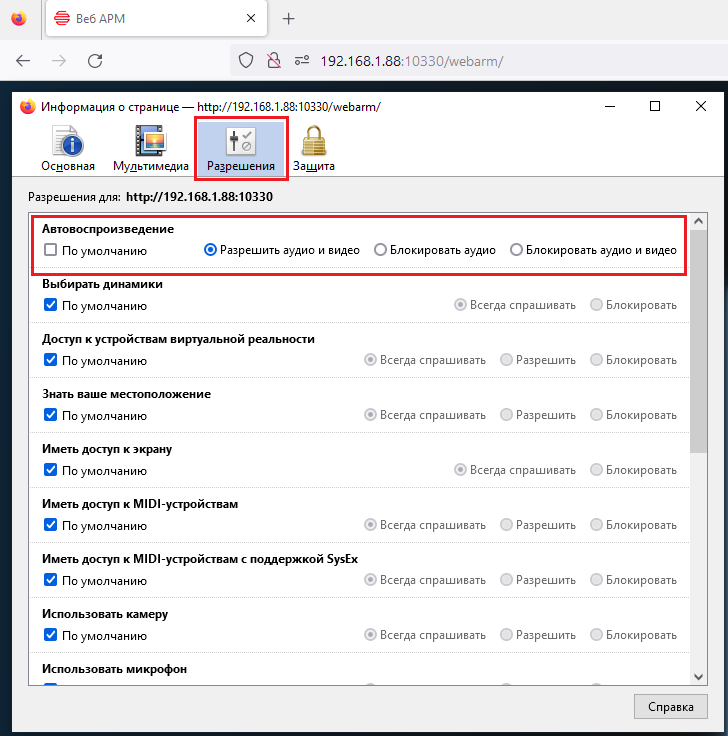Click the insecure connection padlock icon
This screenshot has height=736, width=728.
274,61
